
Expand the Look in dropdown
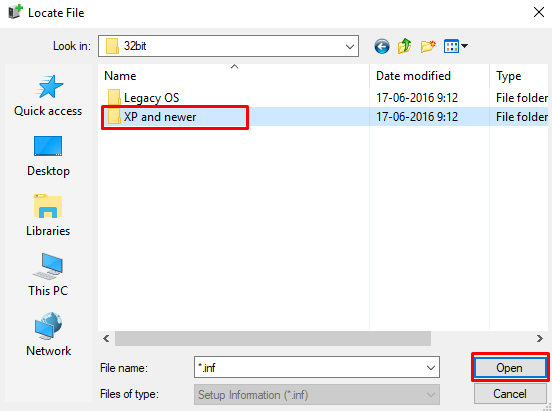[x=350, y=46]
